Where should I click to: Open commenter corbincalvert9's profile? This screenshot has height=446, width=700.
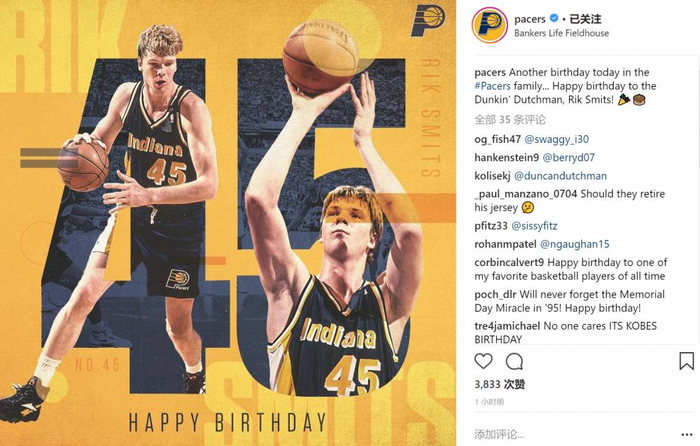pyautogui.click(x=509, y=263)
